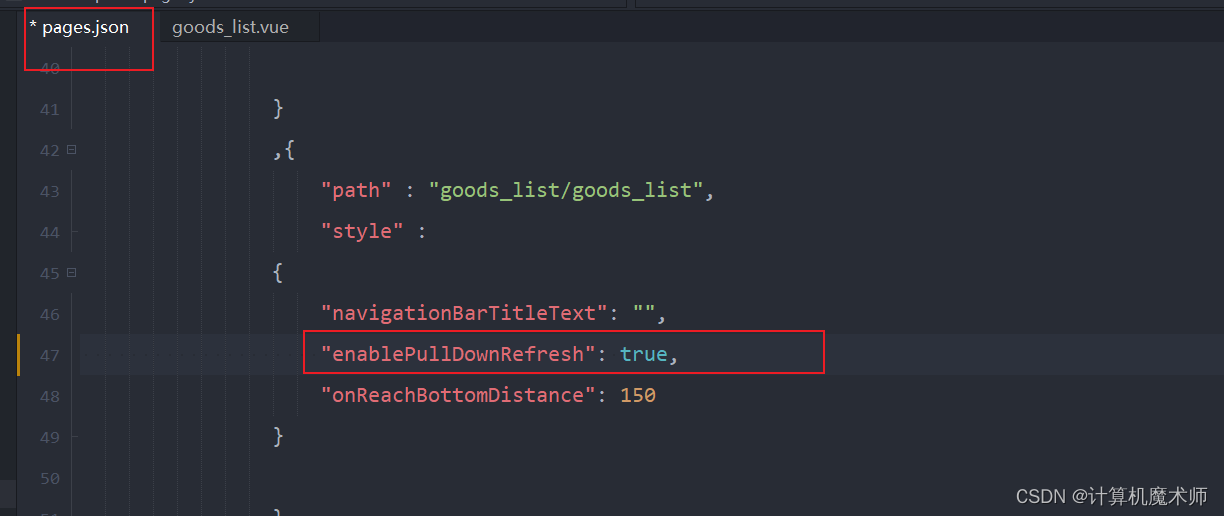Click the value 150 on line 48
Viewport: 1224px width, 516px height.
[638, 395]
